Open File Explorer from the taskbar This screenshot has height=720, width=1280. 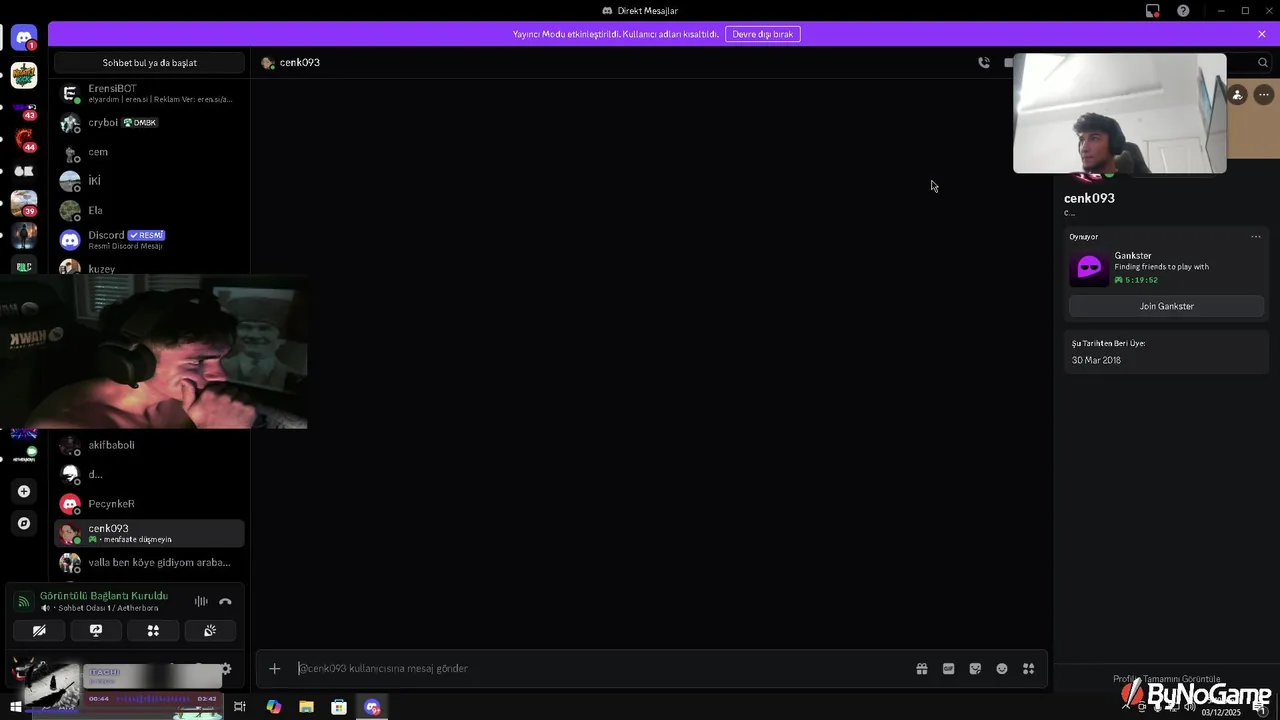(x=306, y=707)
